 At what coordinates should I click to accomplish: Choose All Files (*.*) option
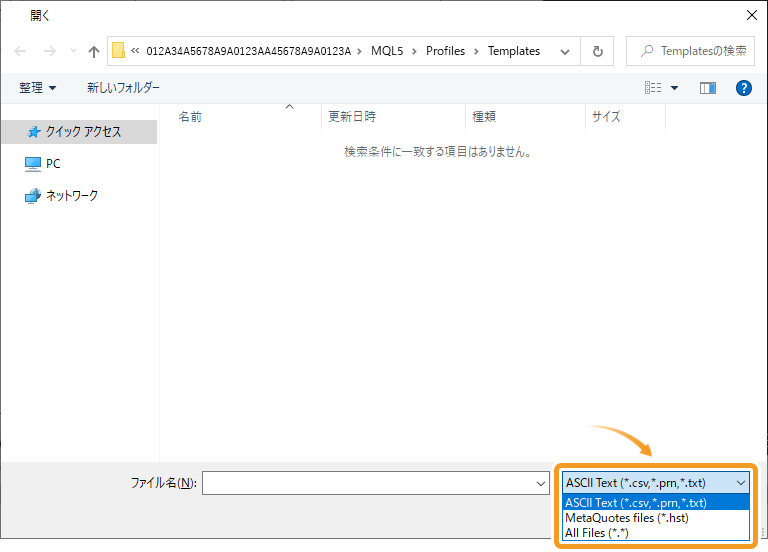pyautogui.click(x=656, y=533)
